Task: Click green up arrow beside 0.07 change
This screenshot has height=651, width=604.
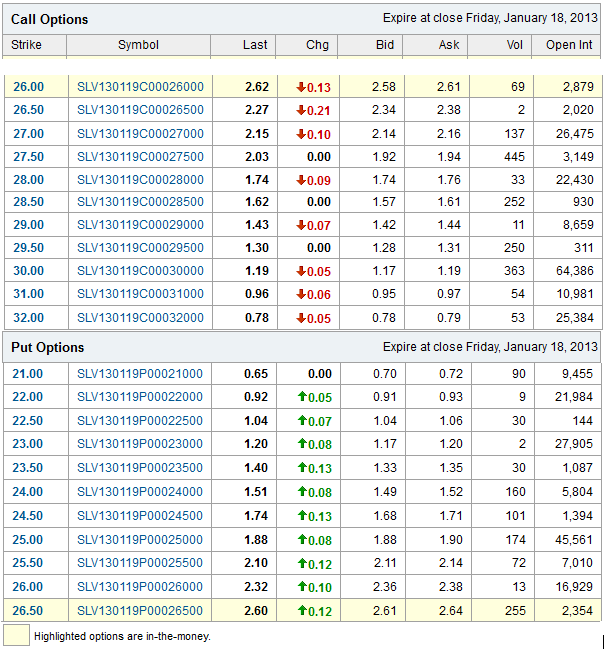Action: 301,421
